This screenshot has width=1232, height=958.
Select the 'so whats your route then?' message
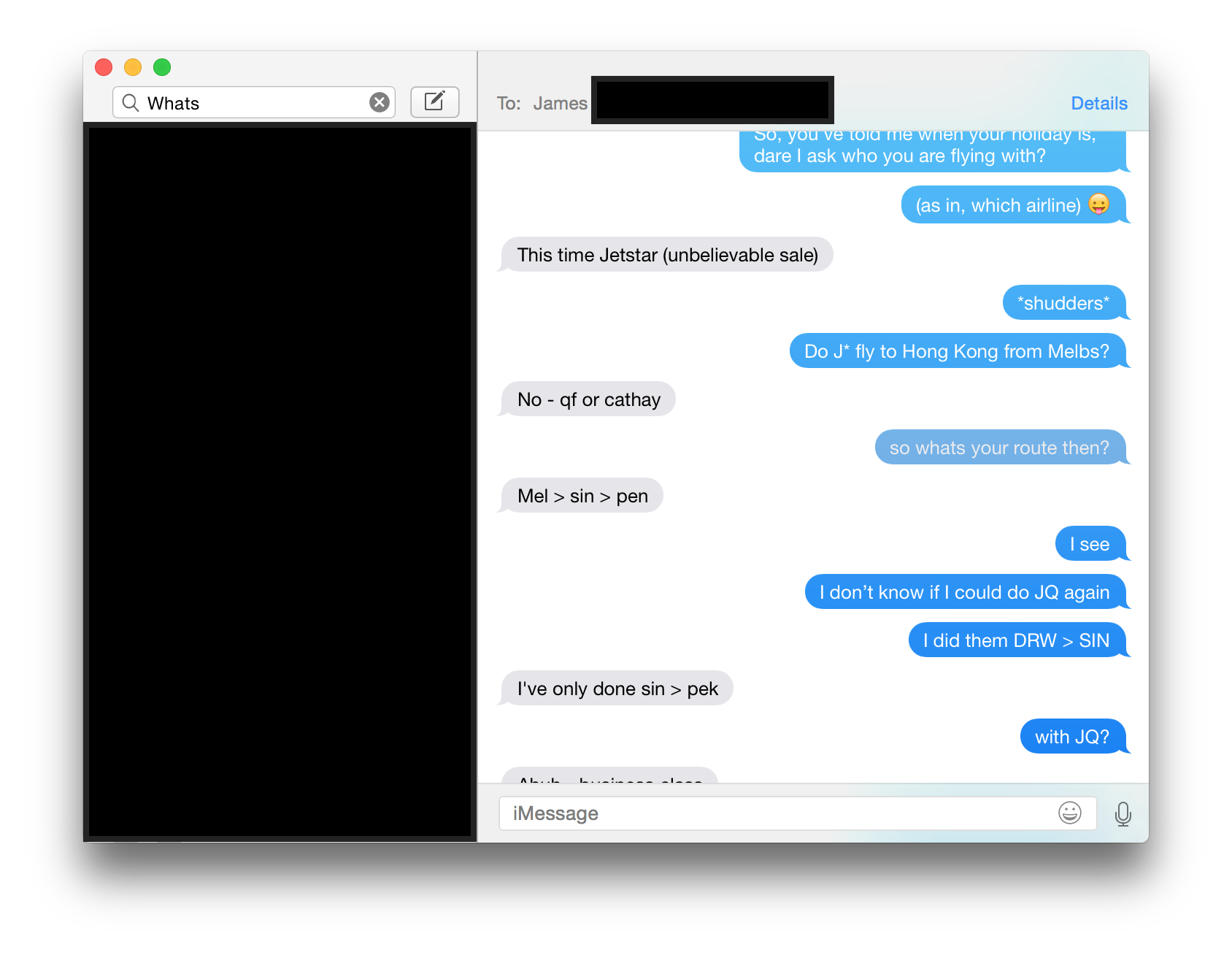pos(1000,448)
